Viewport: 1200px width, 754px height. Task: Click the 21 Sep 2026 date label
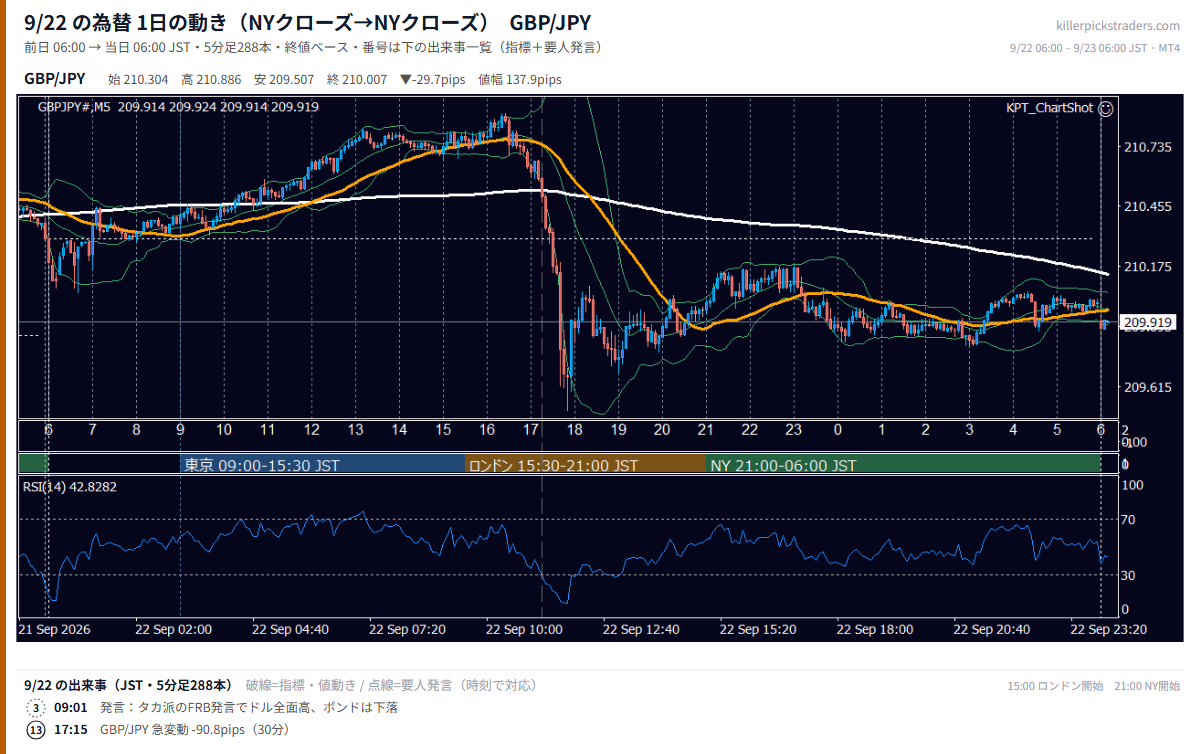point(56,630)
